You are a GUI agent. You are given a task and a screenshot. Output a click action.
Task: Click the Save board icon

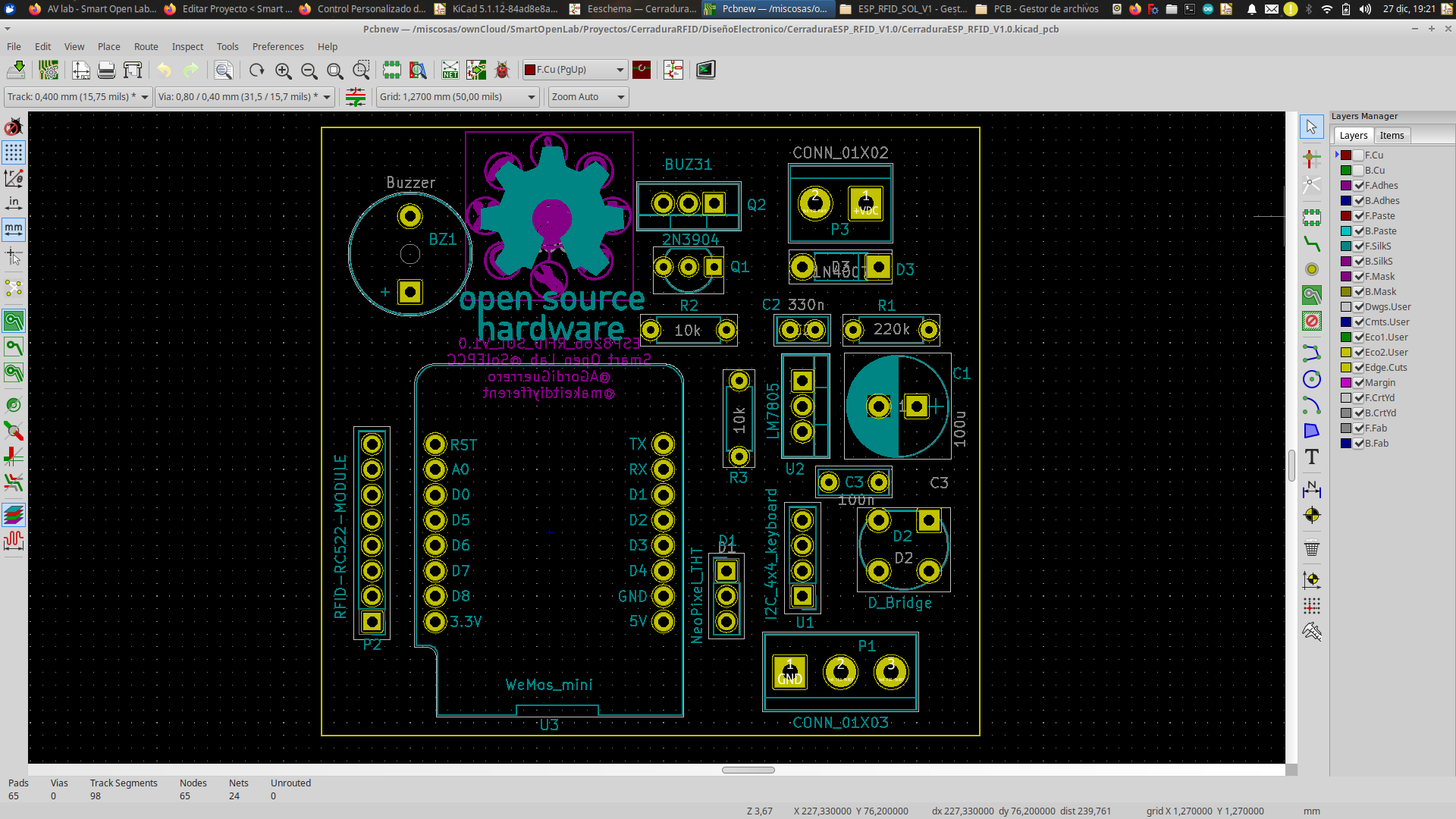[x=16, y=70]
